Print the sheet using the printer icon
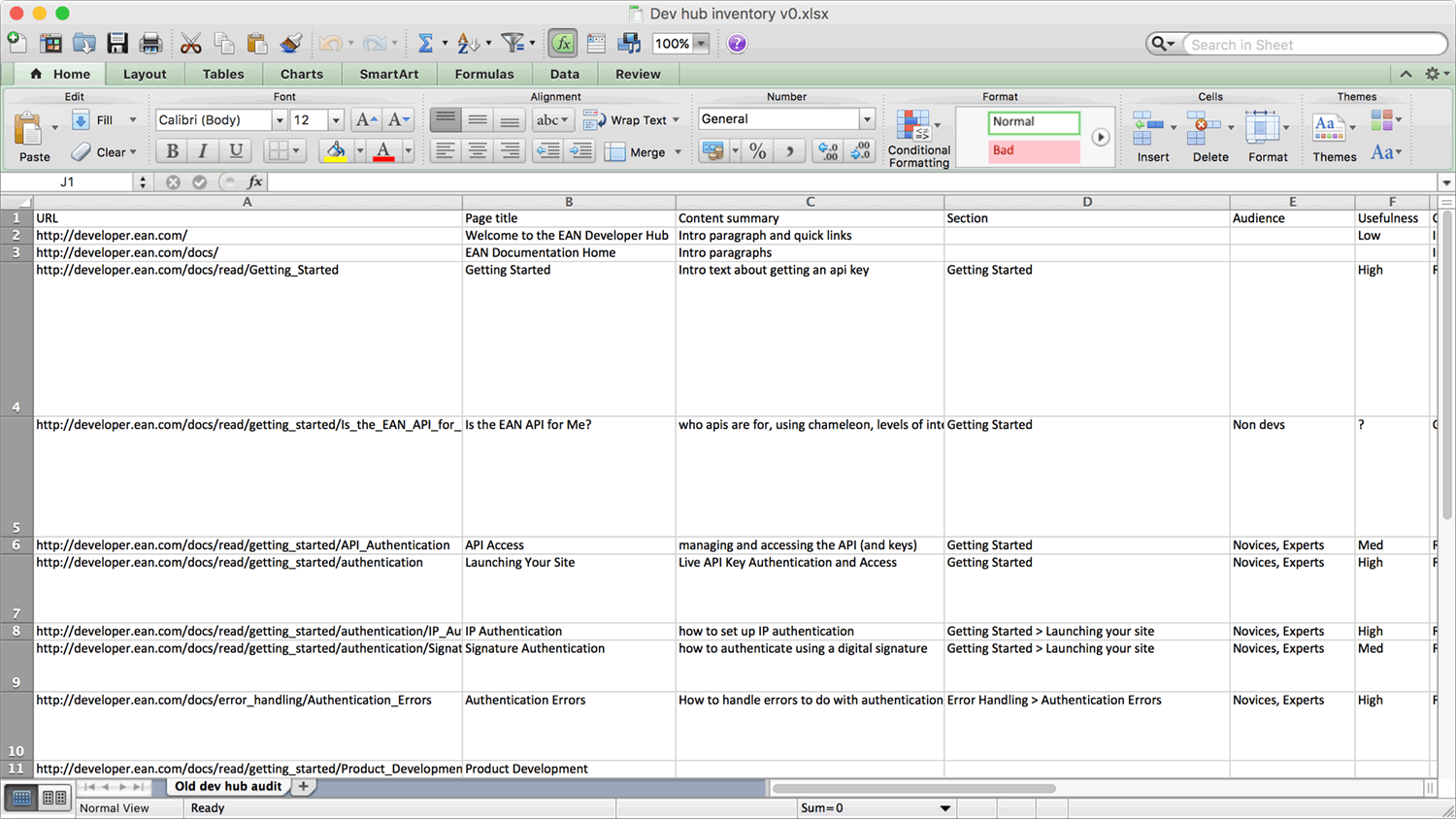1456x819 pixels. tap(150, 43)
